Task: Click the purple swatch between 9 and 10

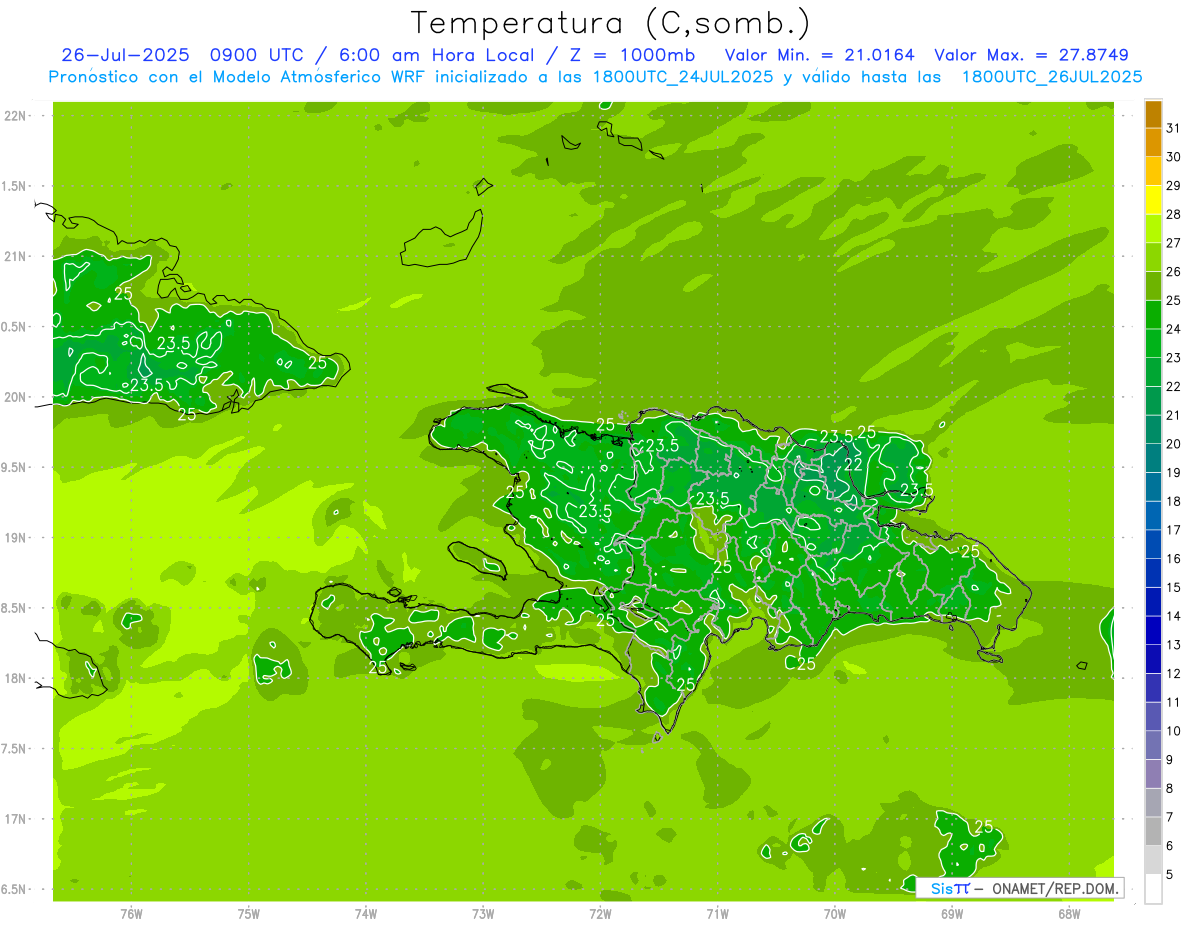Action: [x=1153, y=746]
